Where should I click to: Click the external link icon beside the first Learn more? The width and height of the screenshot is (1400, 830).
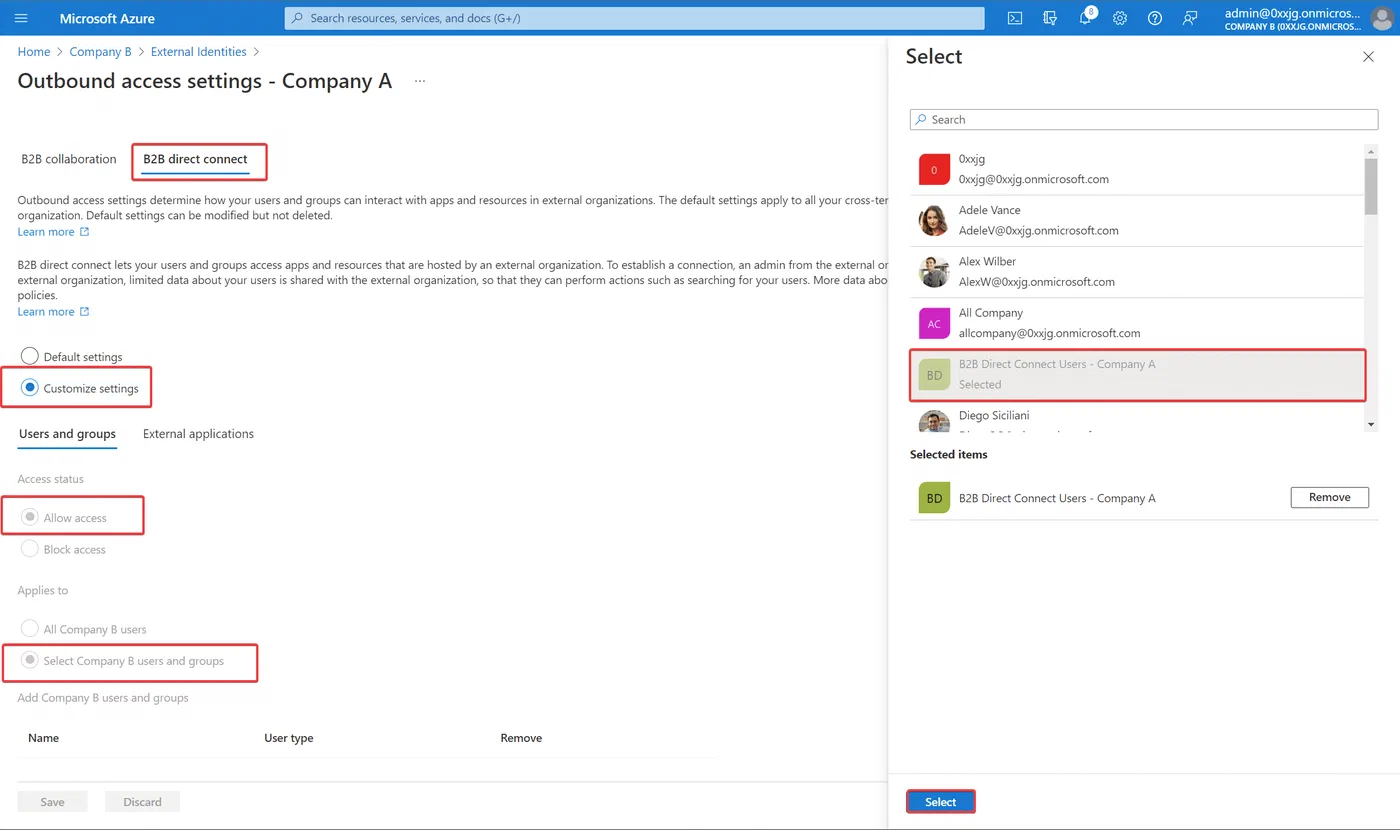pos(84,232)
